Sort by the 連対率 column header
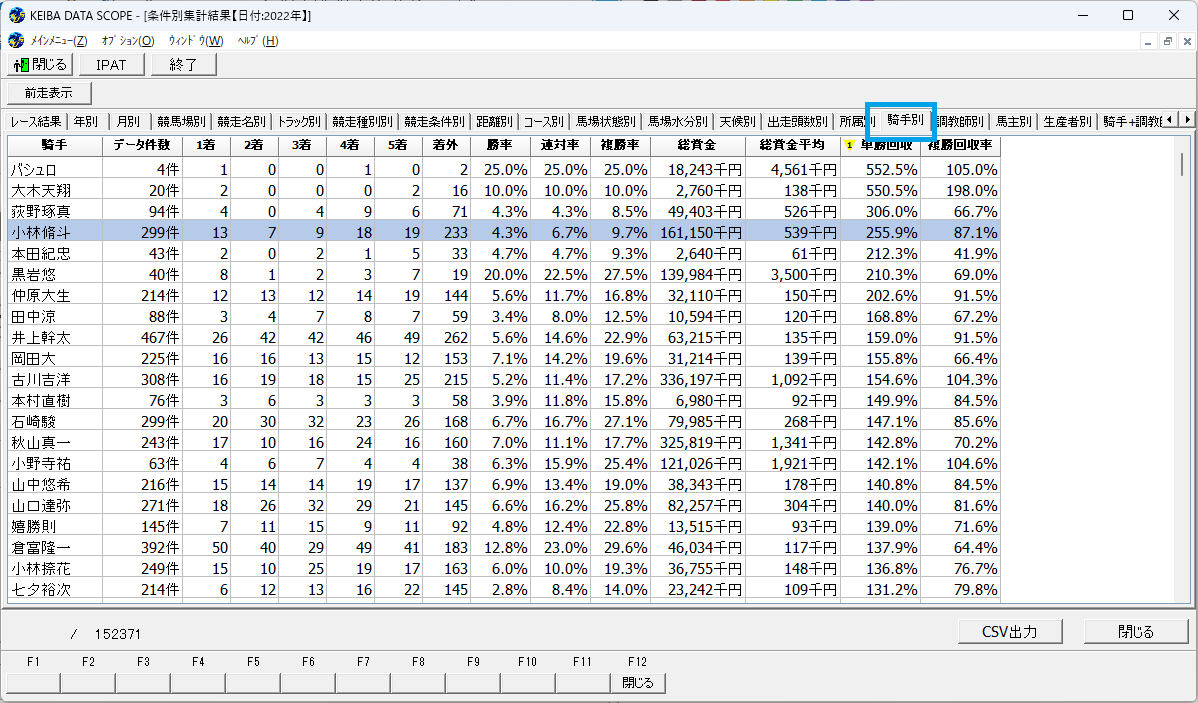1198x703 pixels. click(x=560, y=144)
